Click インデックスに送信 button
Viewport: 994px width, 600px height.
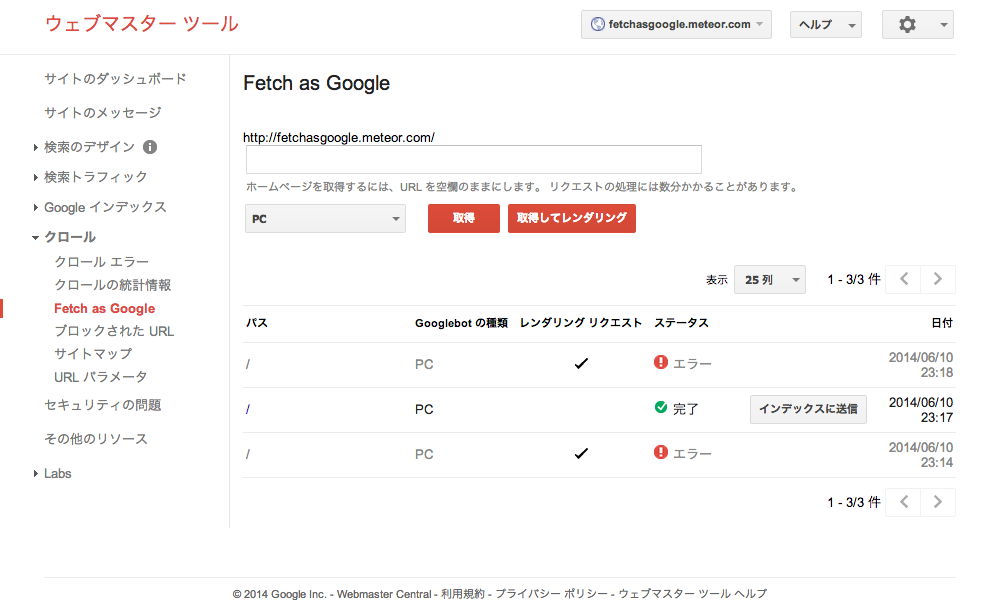808,409
